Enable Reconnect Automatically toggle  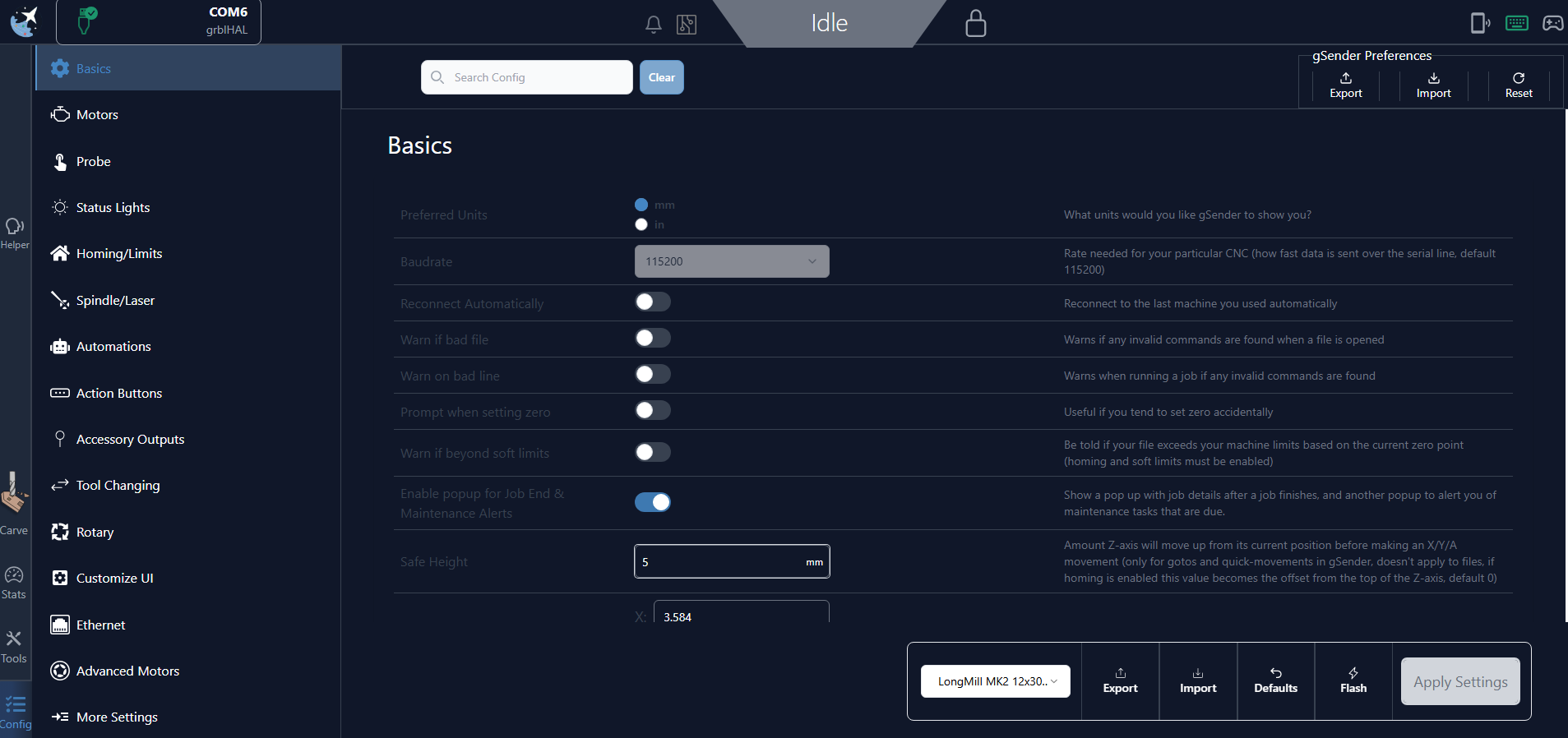click(653, 302)
